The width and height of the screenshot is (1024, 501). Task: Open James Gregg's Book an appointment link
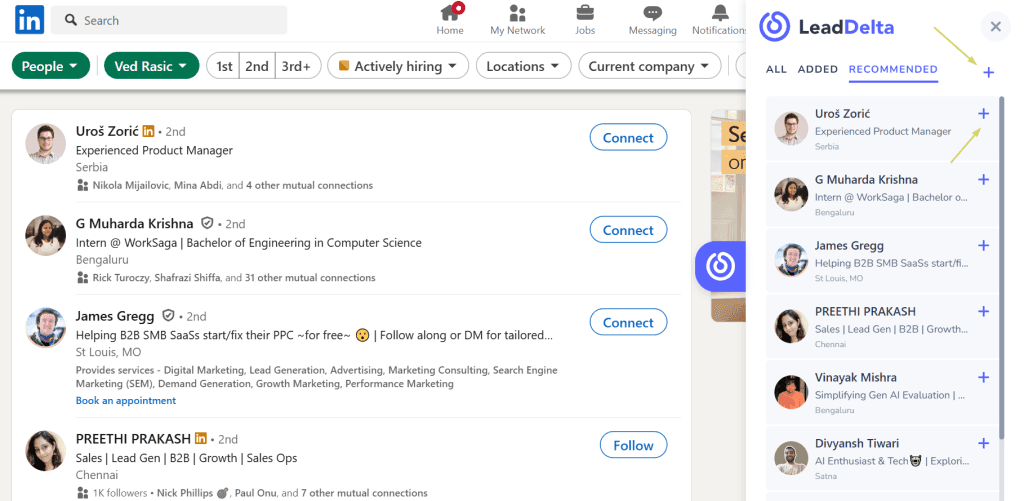pos(126,400)
